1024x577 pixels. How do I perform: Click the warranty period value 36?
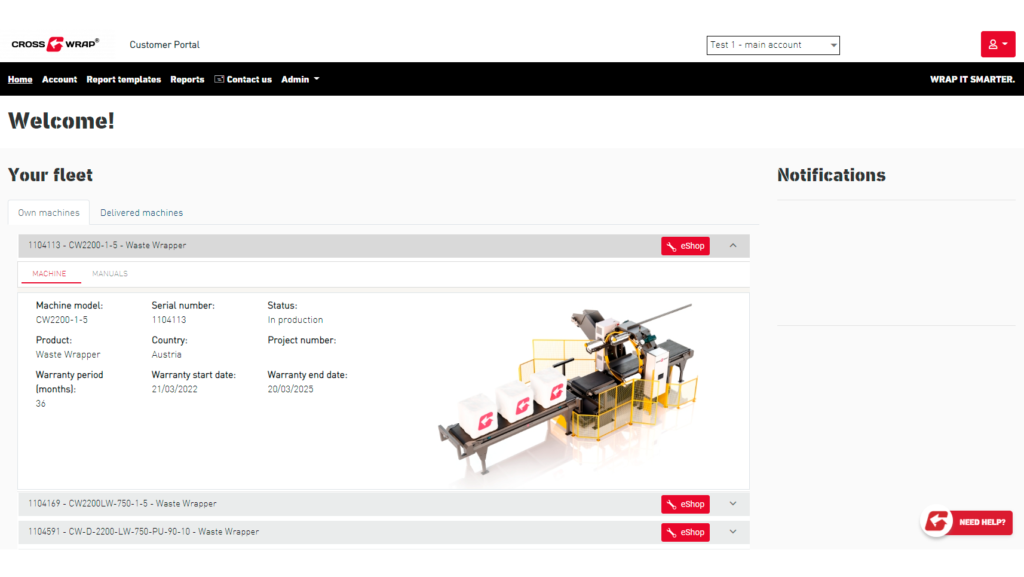coord(40,404)
